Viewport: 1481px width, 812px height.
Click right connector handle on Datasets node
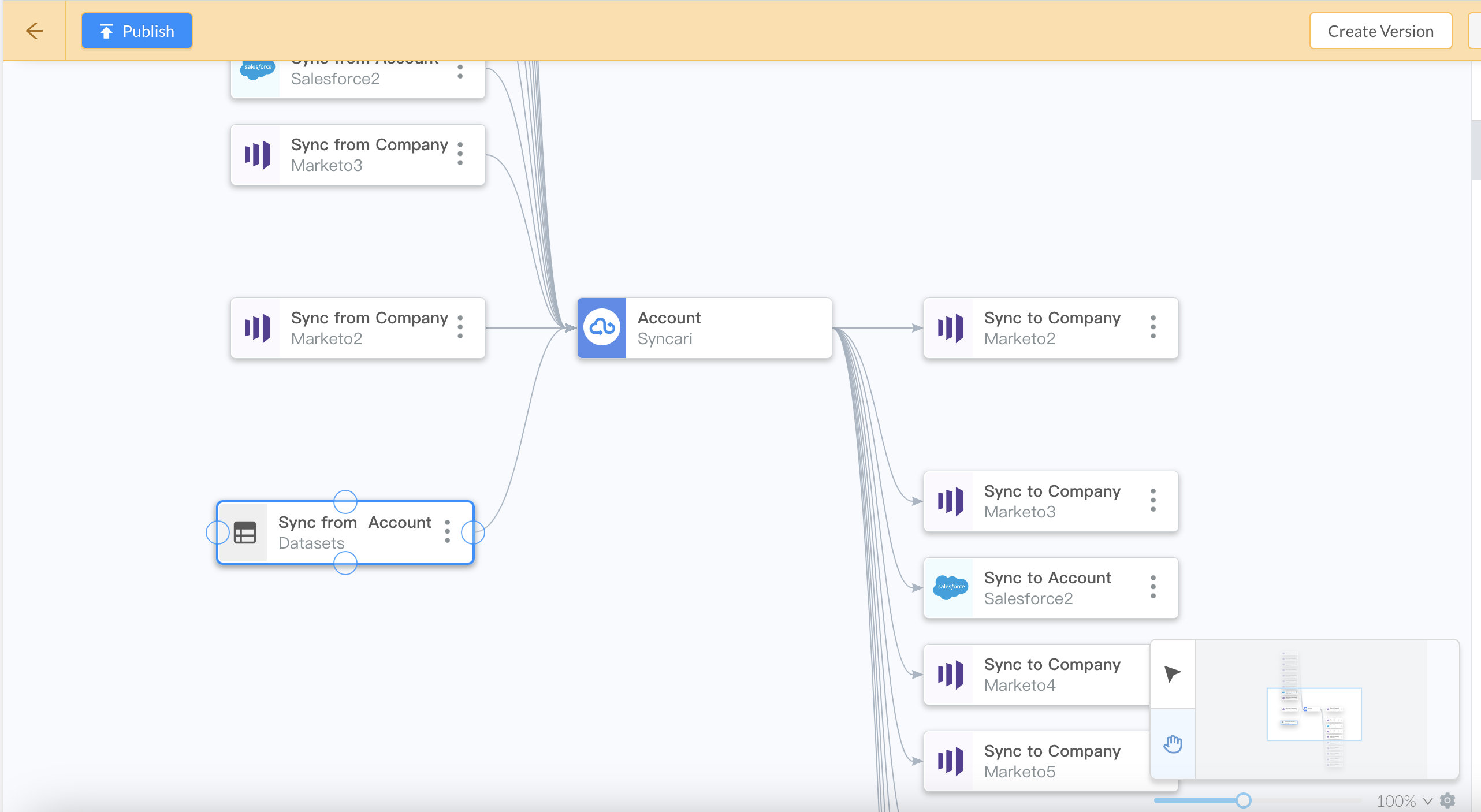[473, 532]
